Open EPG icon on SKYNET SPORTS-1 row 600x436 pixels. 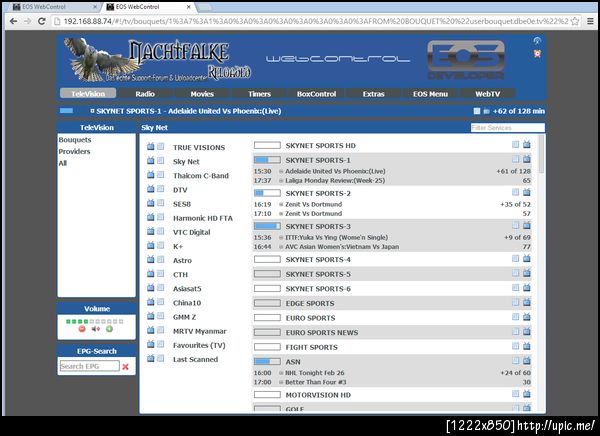[516, 159]
